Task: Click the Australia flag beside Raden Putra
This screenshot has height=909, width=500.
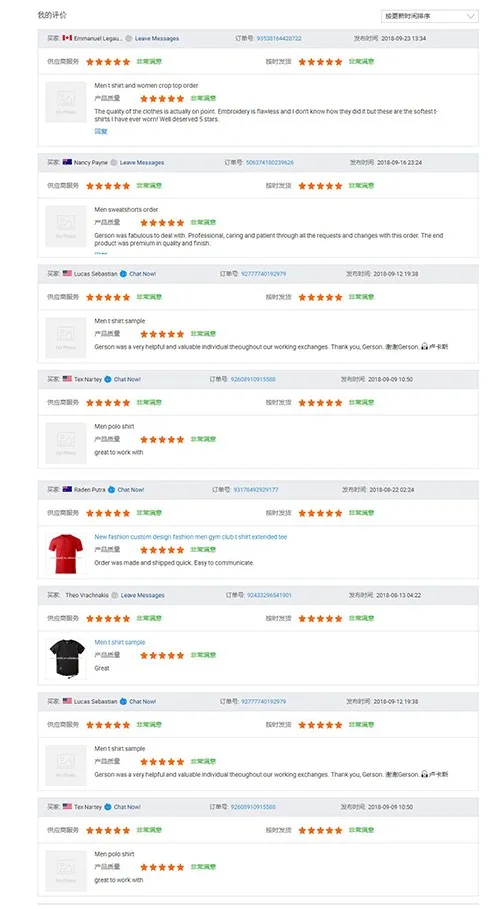Action: (67, 489)
